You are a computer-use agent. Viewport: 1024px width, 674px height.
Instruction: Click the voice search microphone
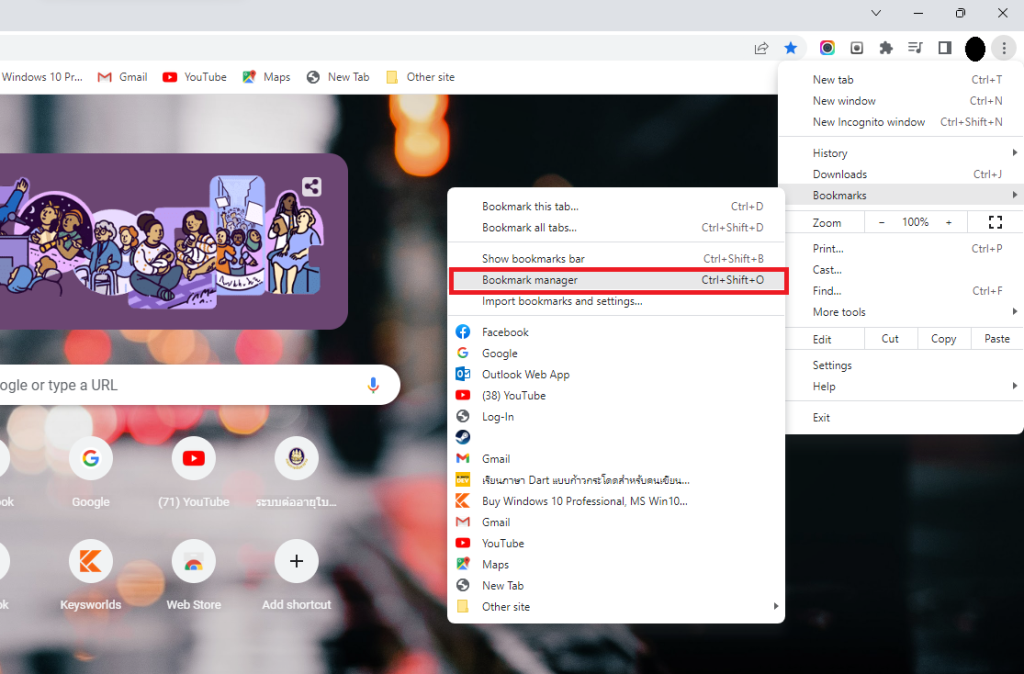tap(373, 384)
